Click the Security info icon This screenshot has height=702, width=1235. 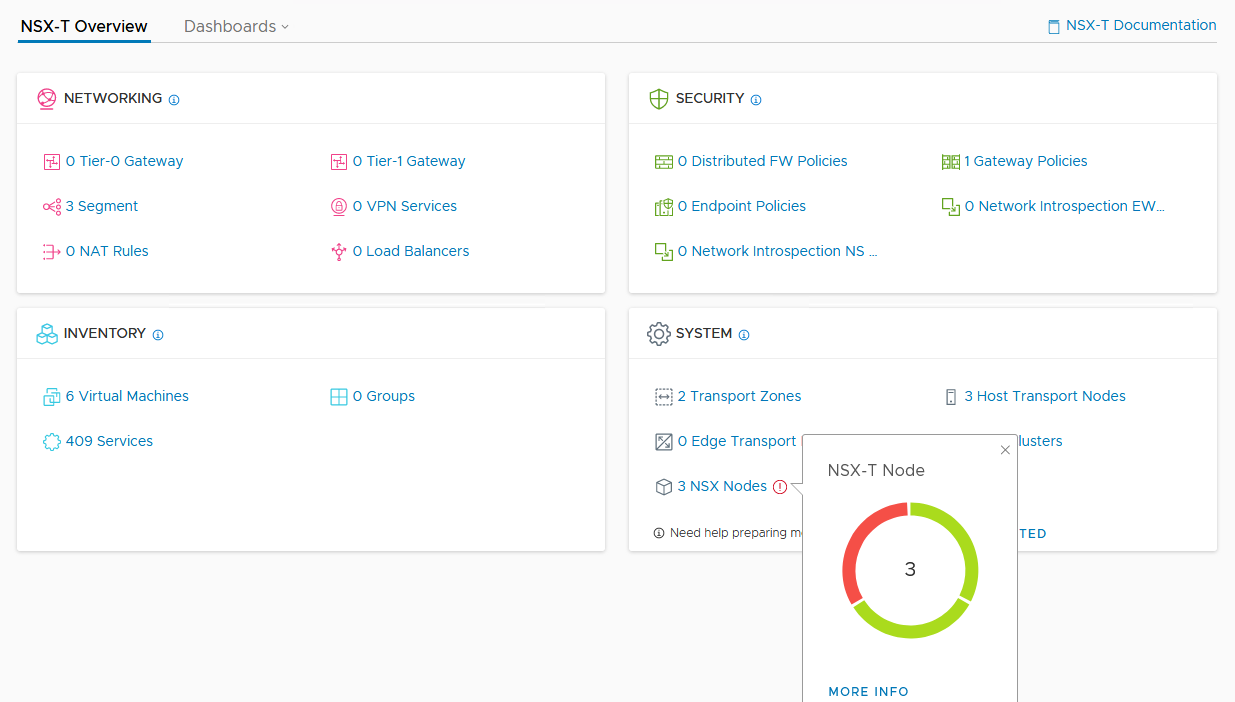click(756, 100)
